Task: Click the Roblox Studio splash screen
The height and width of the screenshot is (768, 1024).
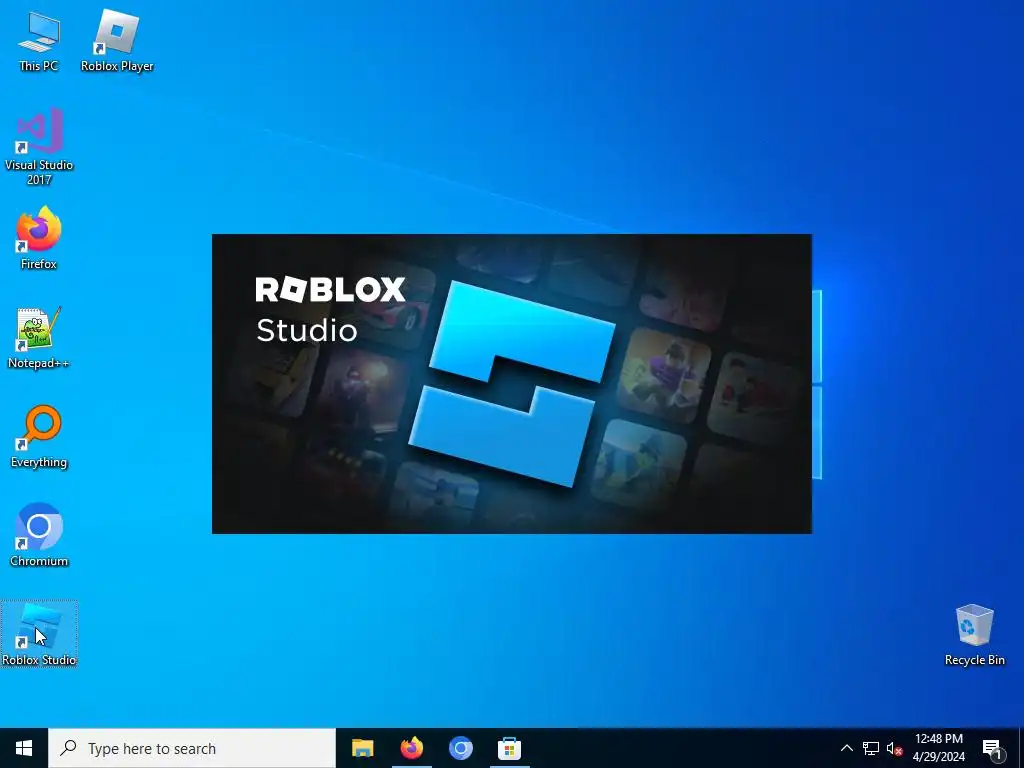Action: 511,384
